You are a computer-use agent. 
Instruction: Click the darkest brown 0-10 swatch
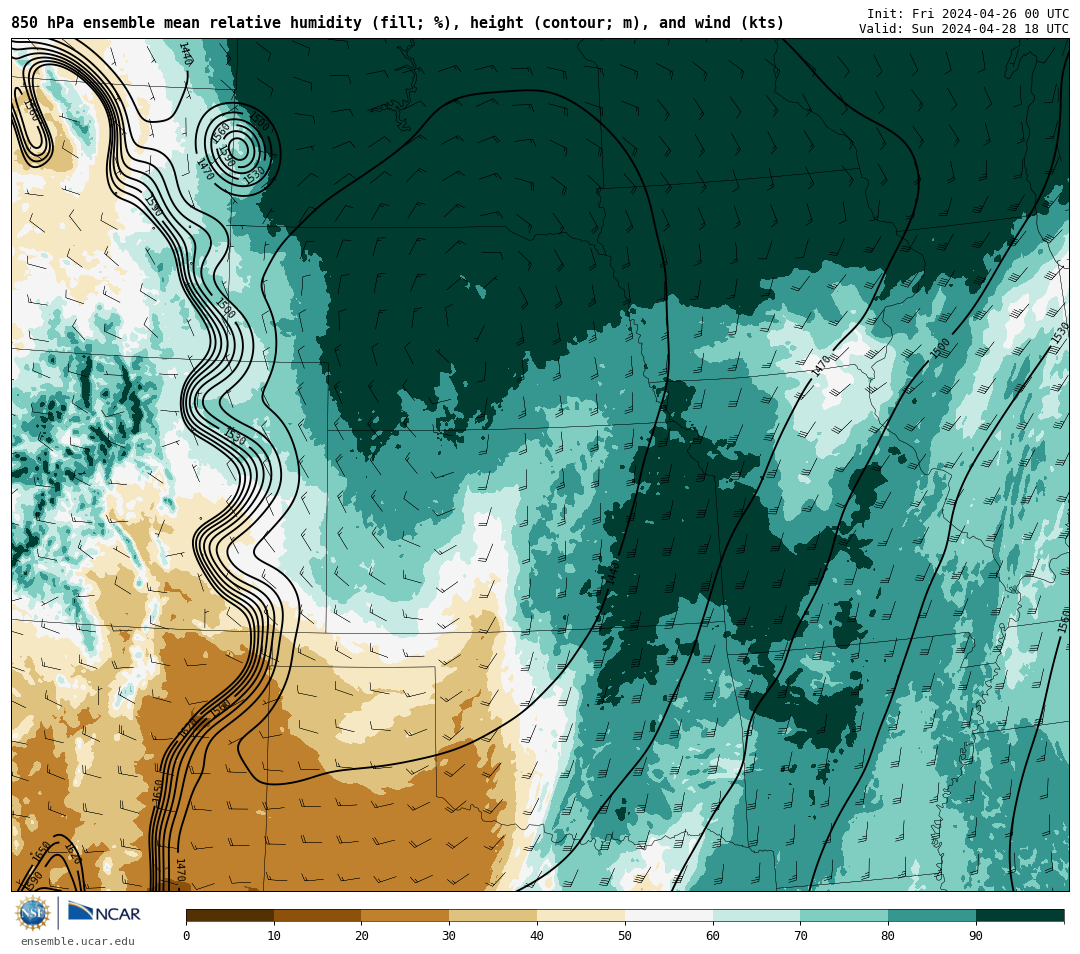230,916
